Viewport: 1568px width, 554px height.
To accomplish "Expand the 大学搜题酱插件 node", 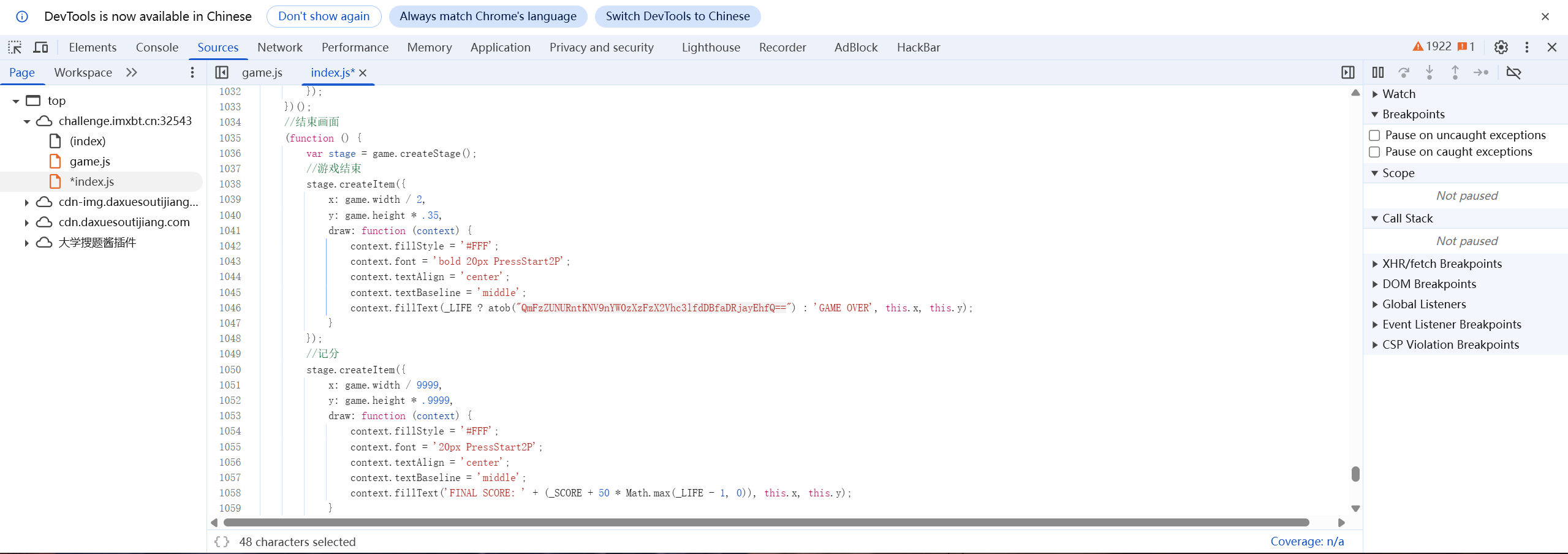I will point(26,243).
